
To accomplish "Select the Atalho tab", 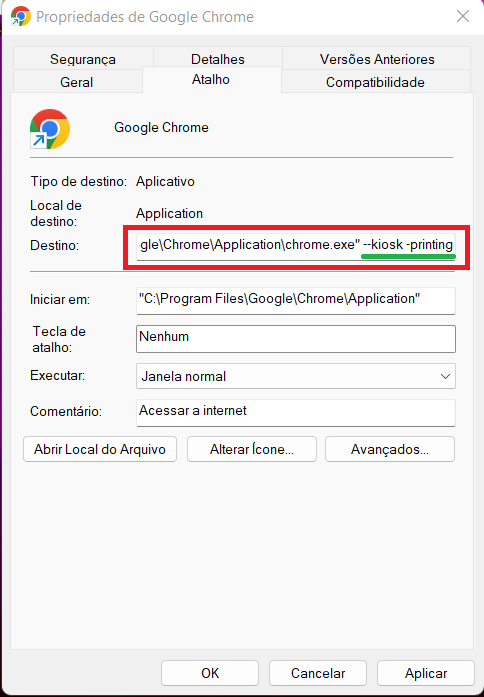I will 211,80.
